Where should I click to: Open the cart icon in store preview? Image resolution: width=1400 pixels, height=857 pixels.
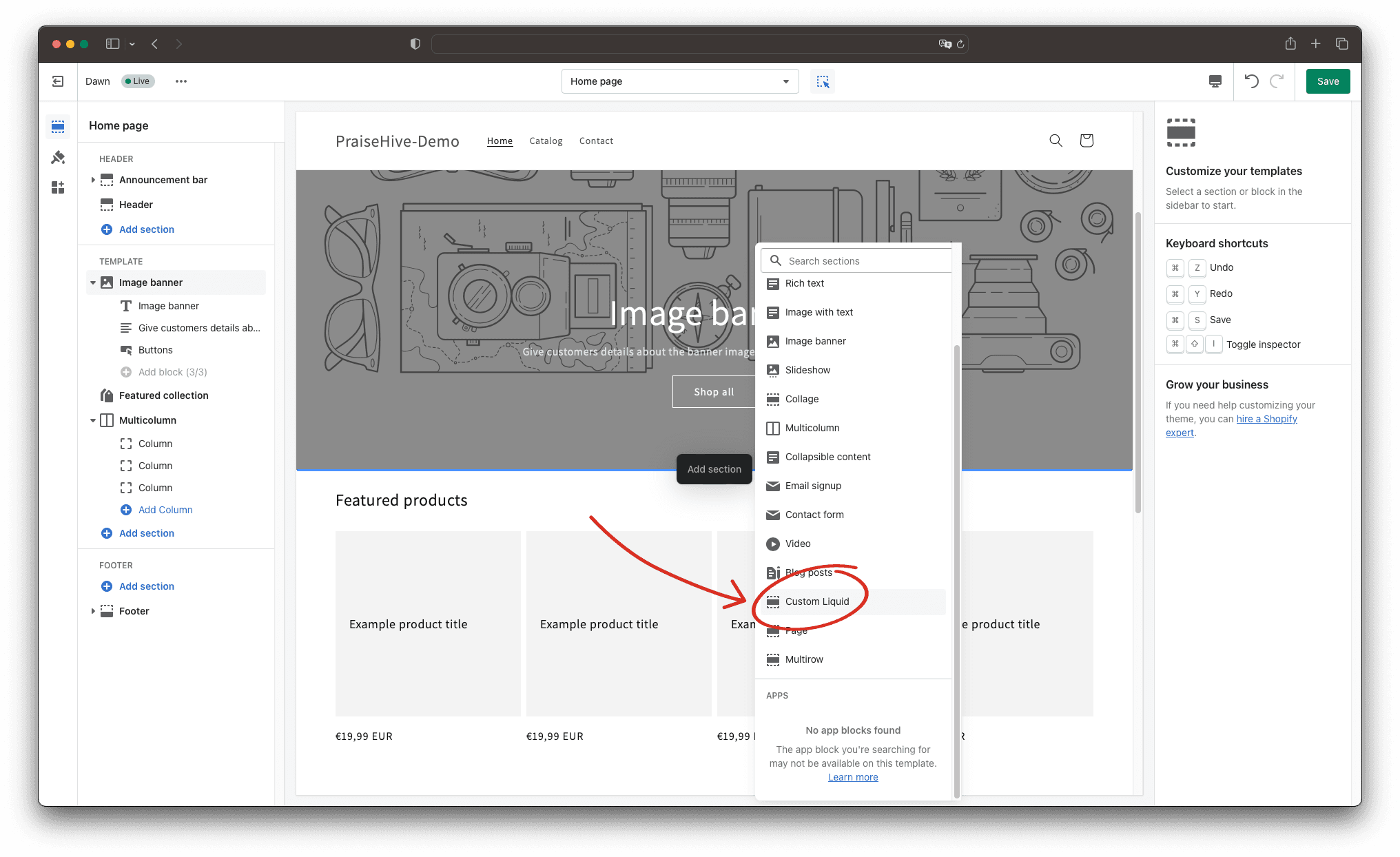coord(1087,141)
